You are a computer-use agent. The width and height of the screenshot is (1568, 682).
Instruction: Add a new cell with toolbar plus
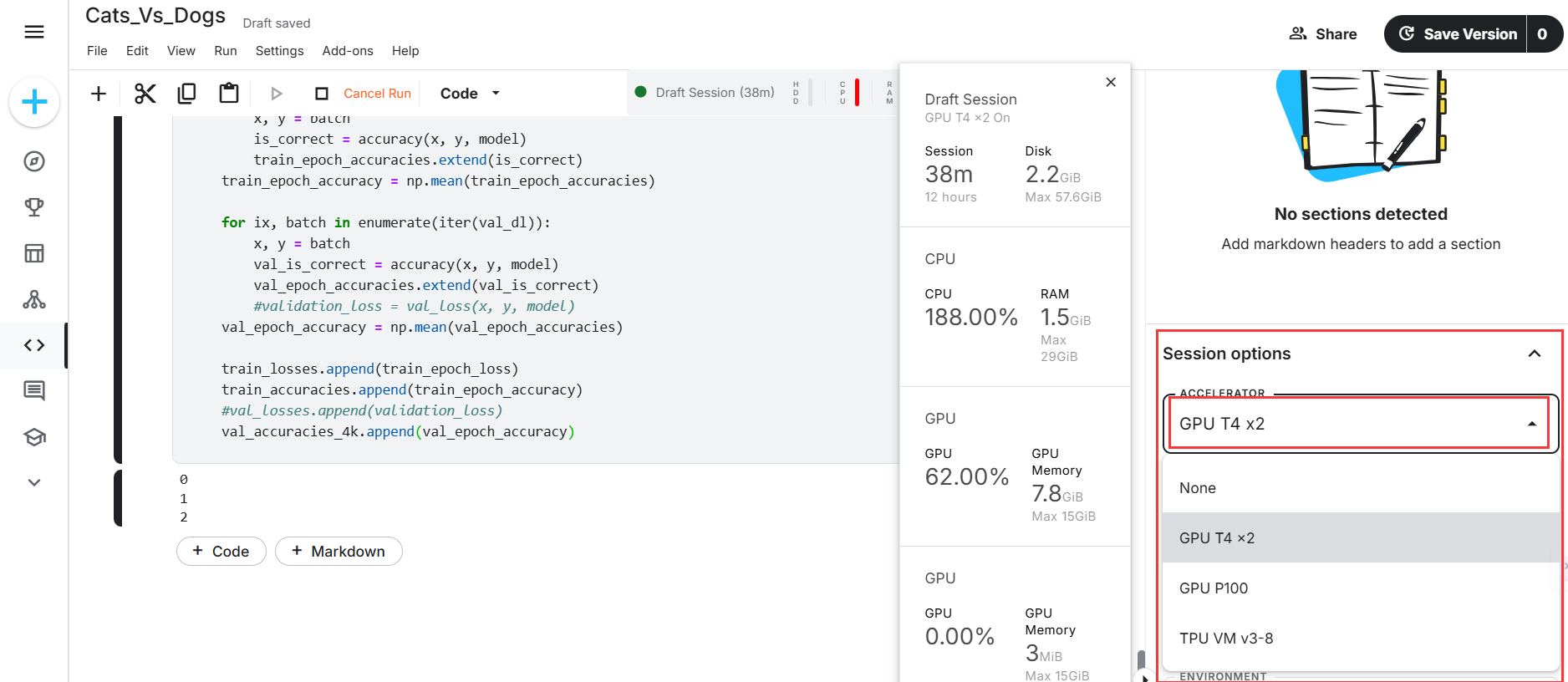click(x=99, y=94)
